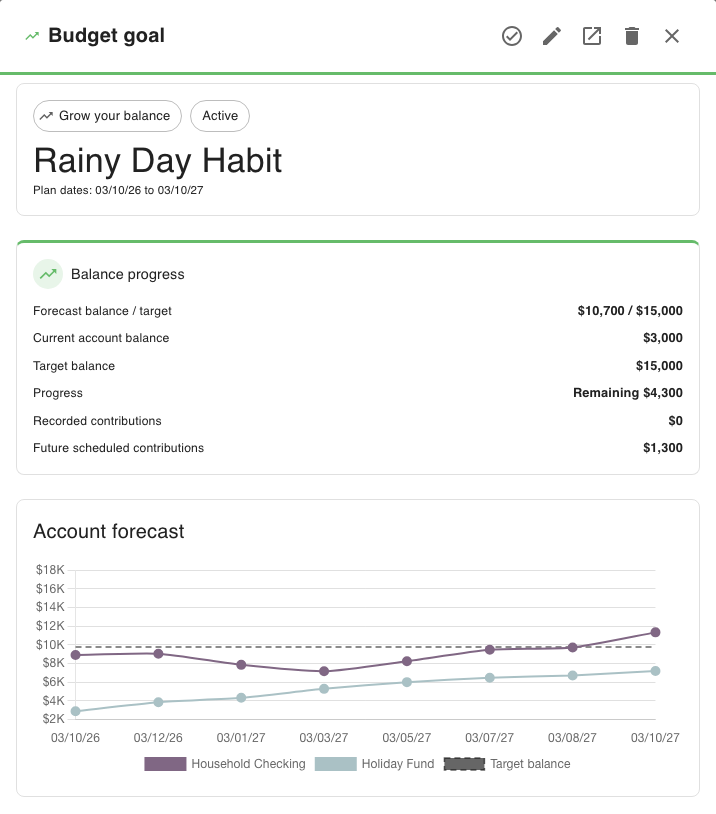Click the Household Checking point at 03/03/27
Screen dimensions: 716x814
click(x=324, y=671)
